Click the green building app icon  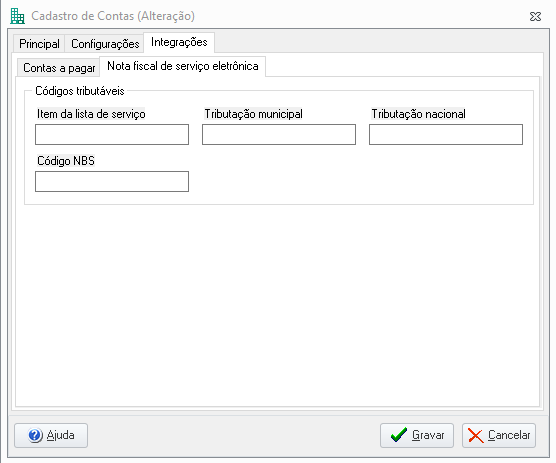[17, 16]
